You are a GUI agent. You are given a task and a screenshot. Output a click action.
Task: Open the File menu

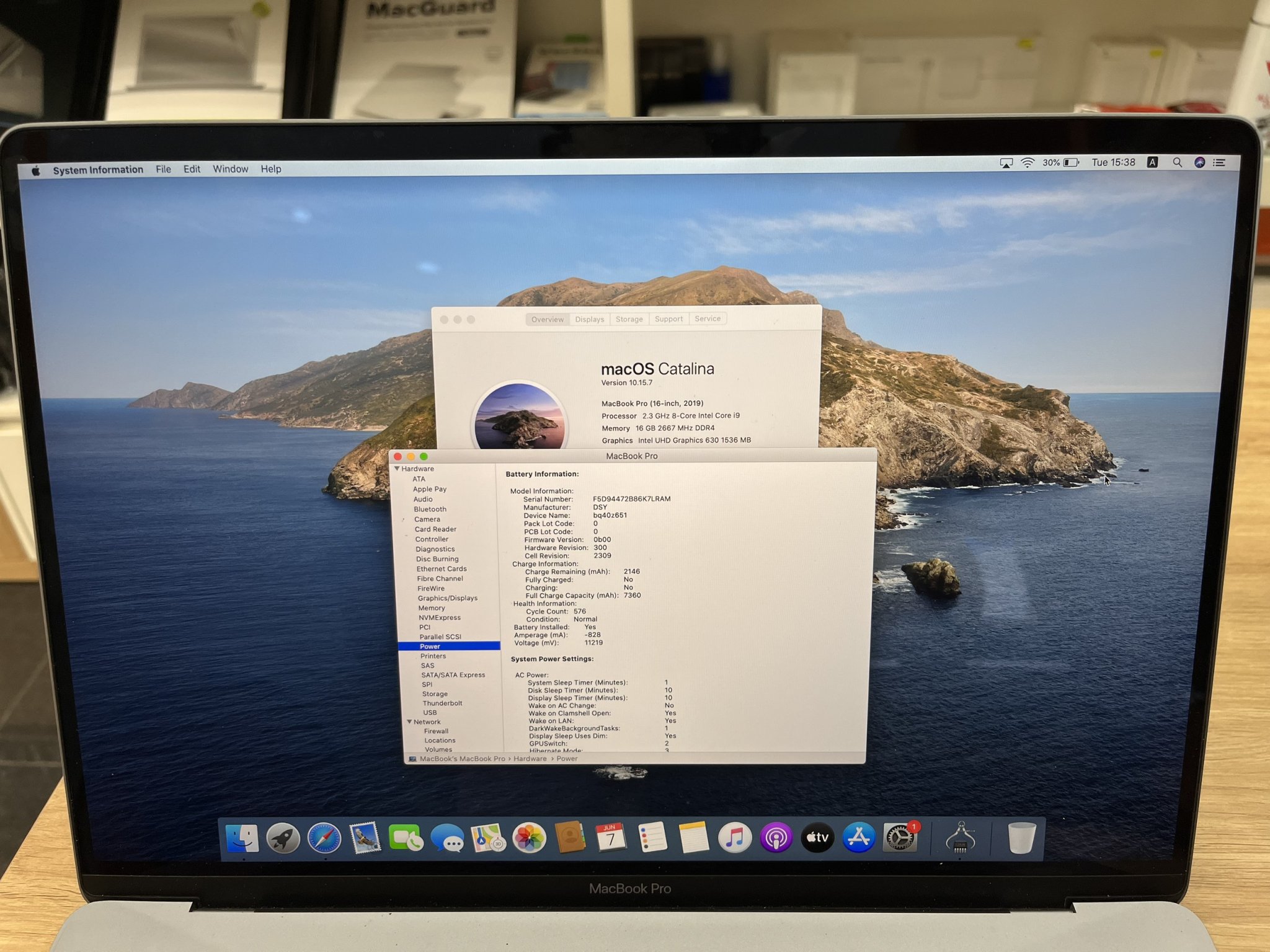(163, 169)
